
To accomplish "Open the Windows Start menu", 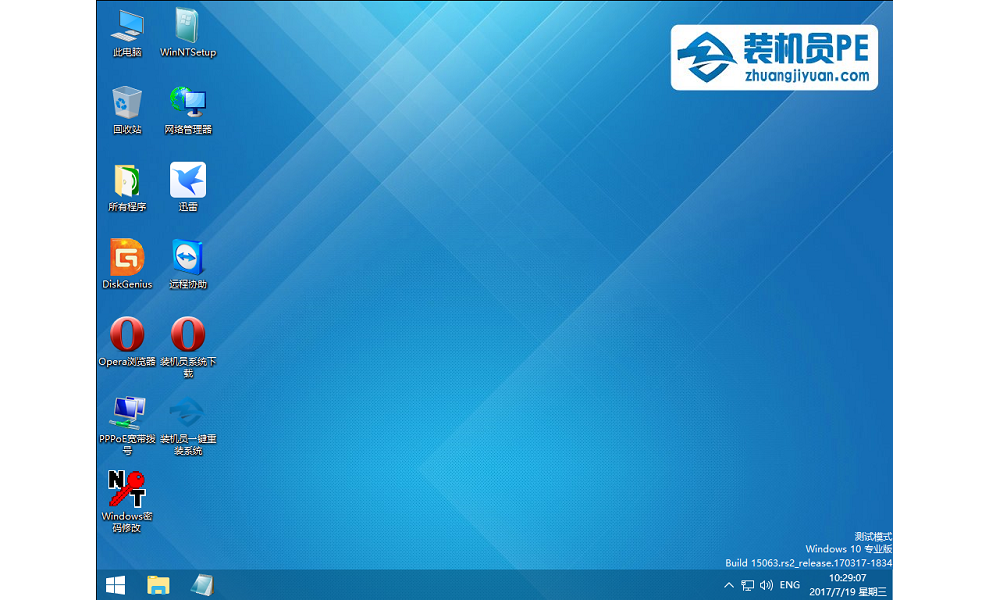I will (x=115, y=585).
